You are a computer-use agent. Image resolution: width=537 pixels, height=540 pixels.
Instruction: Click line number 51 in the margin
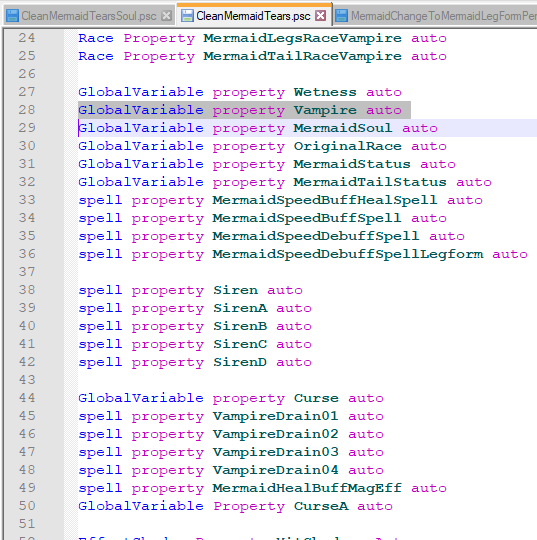pos(27,524)
